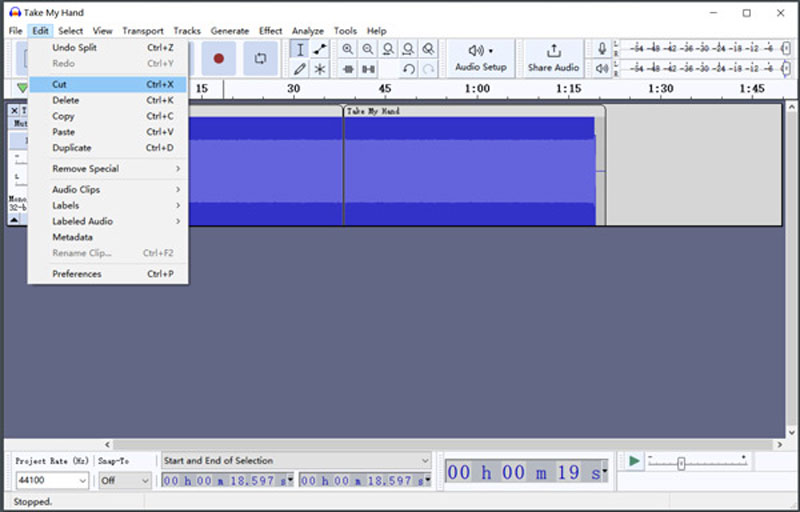
Task: Expand the Labeled Audio submenu
Action: (108, 221)
